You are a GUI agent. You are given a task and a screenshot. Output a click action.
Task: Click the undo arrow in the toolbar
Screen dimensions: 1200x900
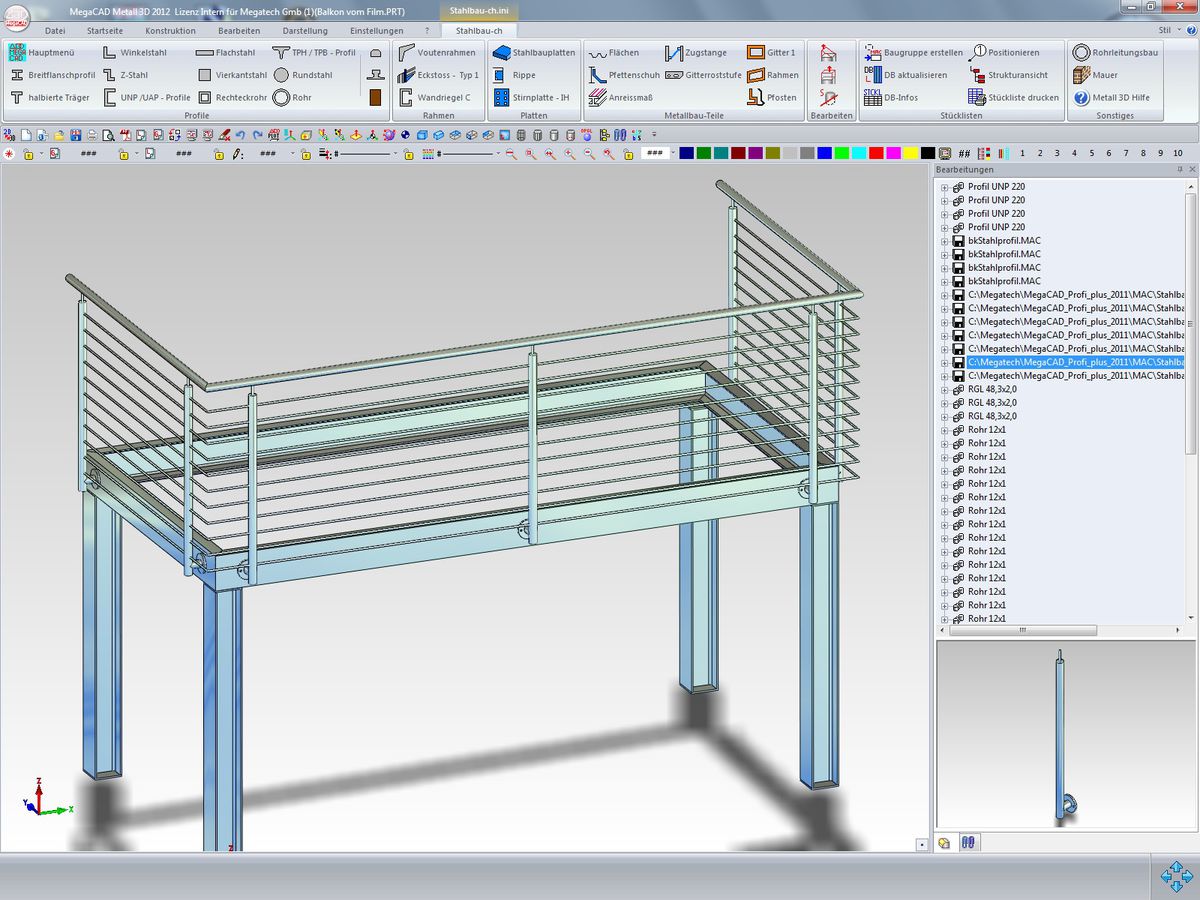click(x=241, y=135)
